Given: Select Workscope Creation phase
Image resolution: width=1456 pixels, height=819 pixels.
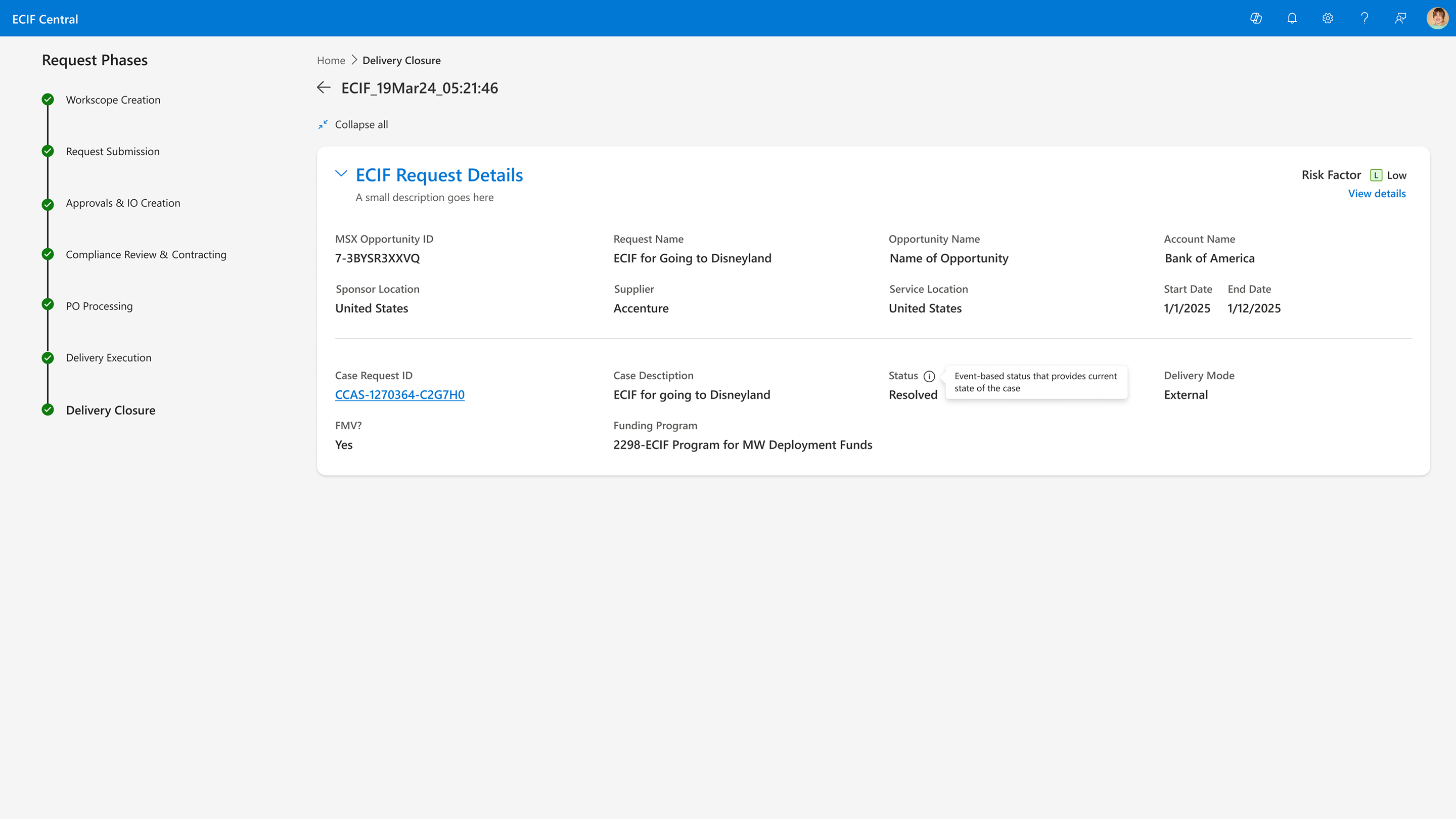Looking at the screenshot, I should (113, 100).
